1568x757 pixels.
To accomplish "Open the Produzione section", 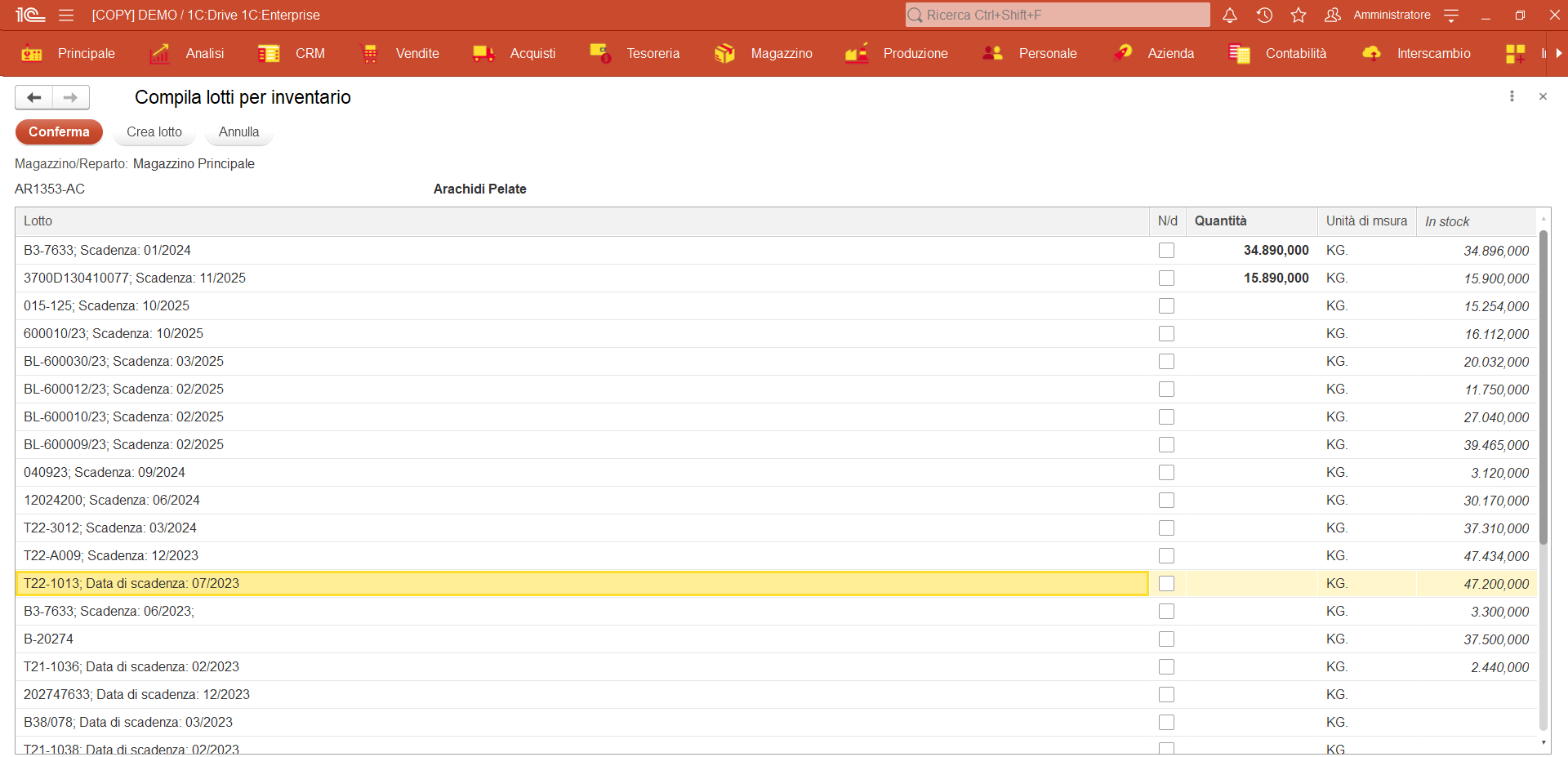I will (x=915, y=53).
